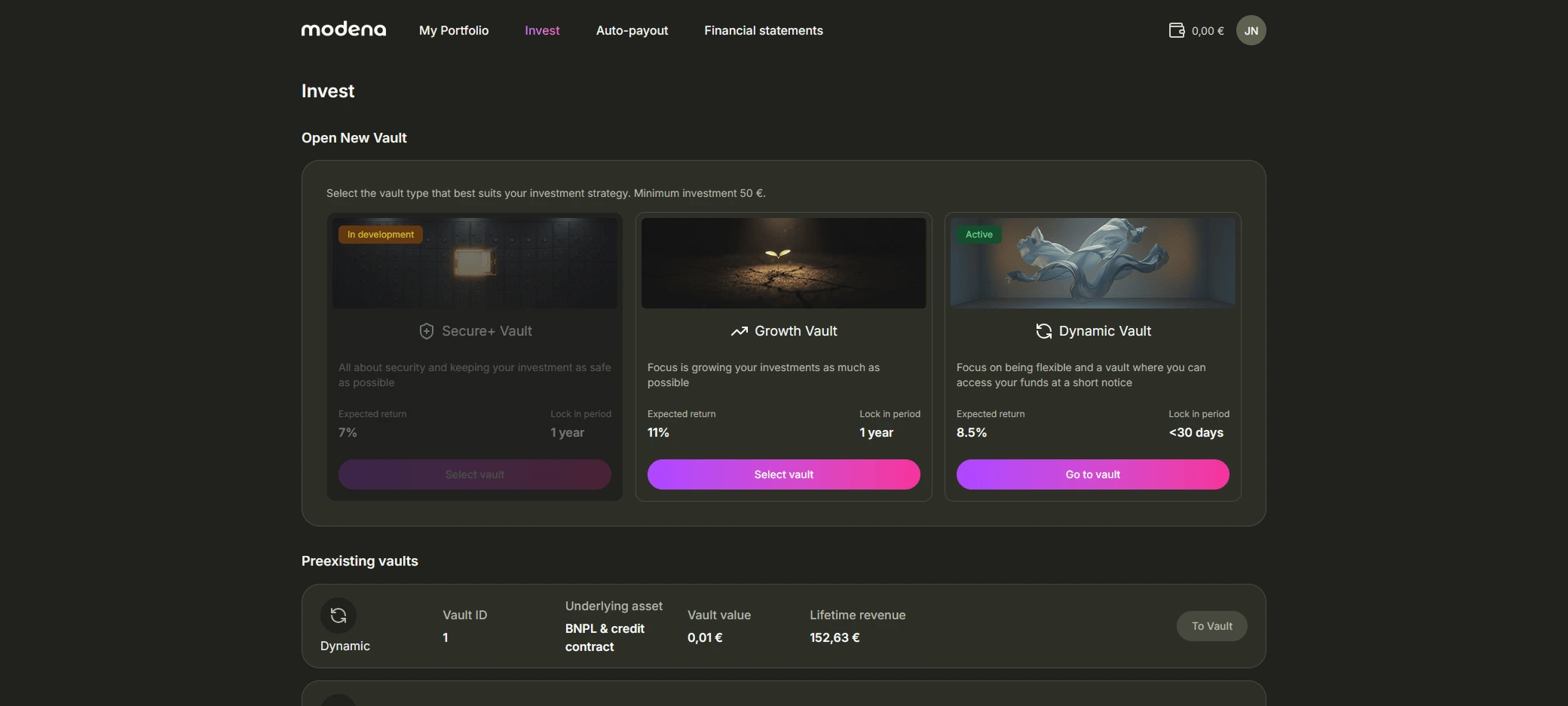This screenshot has height=706, width=1568.
Task: Click the shield icon next to Secure+ Vault
Action: pos(427,331)
